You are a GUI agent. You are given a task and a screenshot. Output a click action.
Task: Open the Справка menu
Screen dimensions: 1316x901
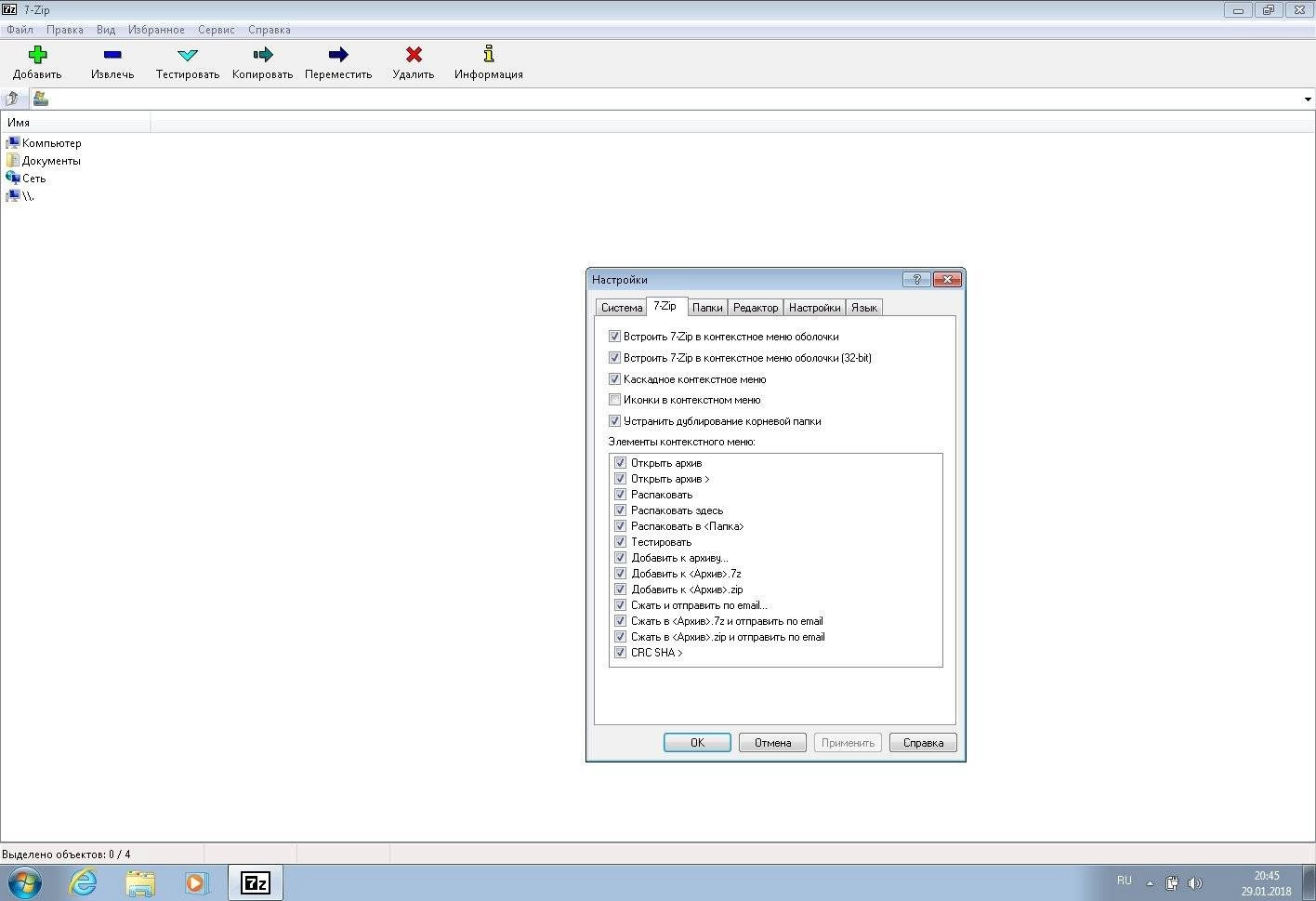(270, 30)
